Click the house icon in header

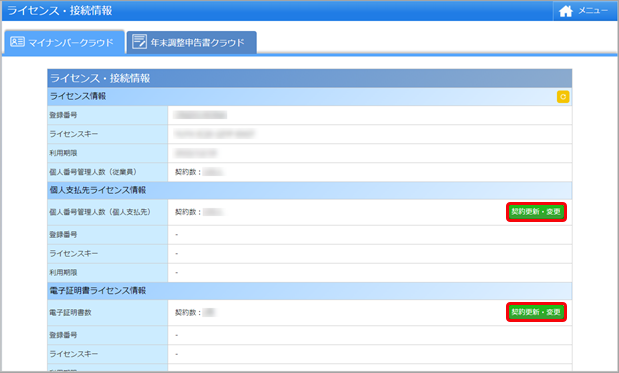tap(566, 11)
